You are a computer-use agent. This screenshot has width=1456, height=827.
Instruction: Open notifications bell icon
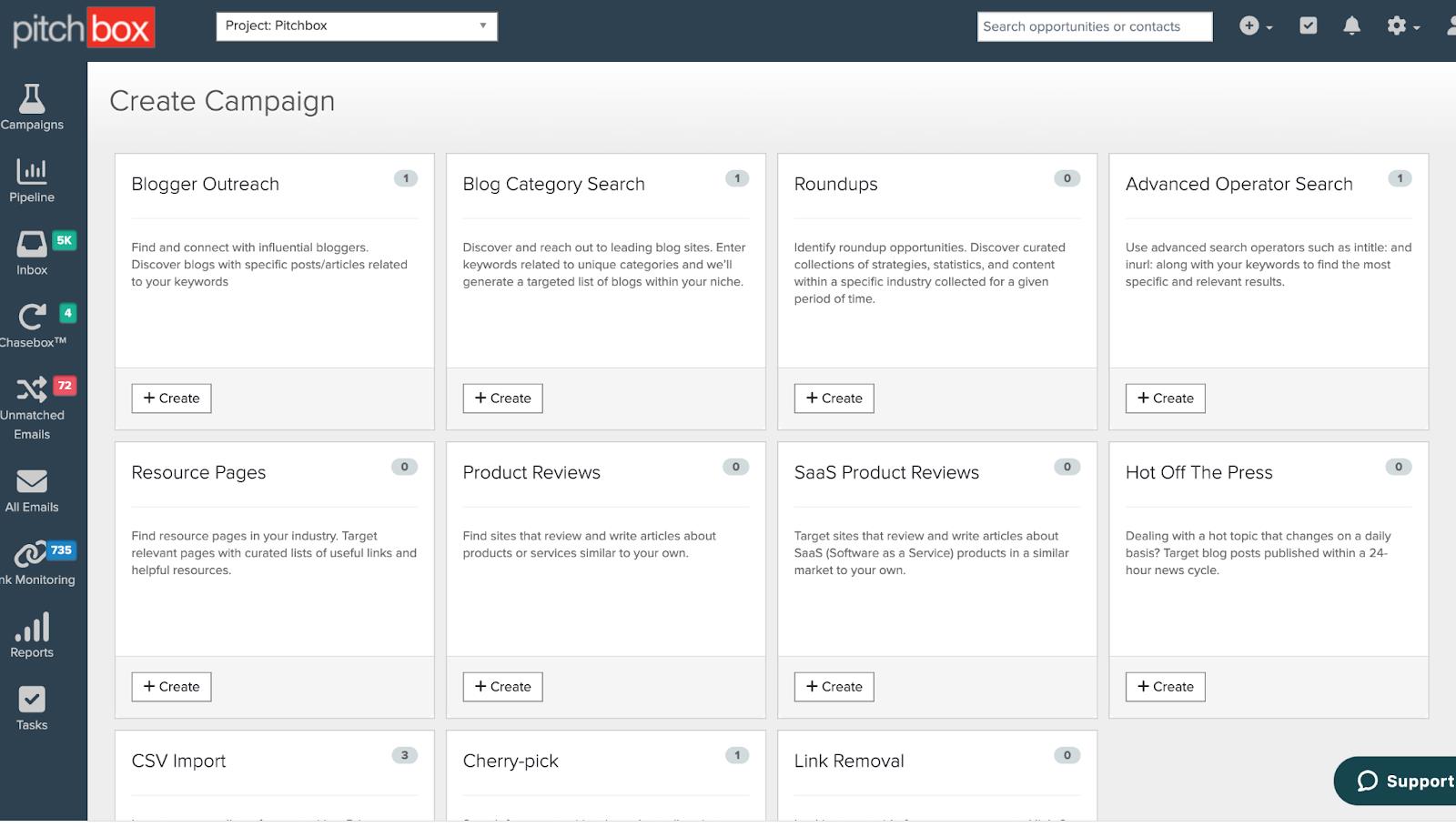point(1352,25)
